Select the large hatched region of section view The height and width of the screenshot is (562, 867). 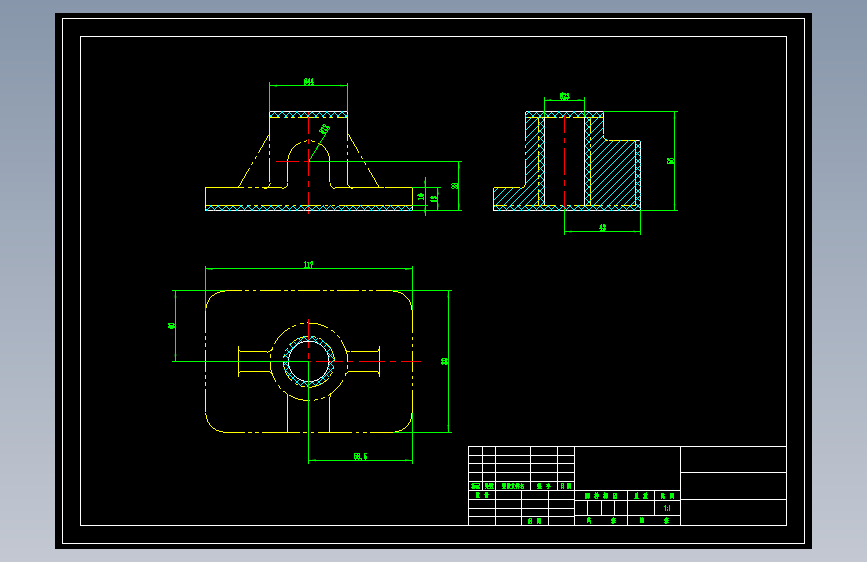click(x=613, y=173)
